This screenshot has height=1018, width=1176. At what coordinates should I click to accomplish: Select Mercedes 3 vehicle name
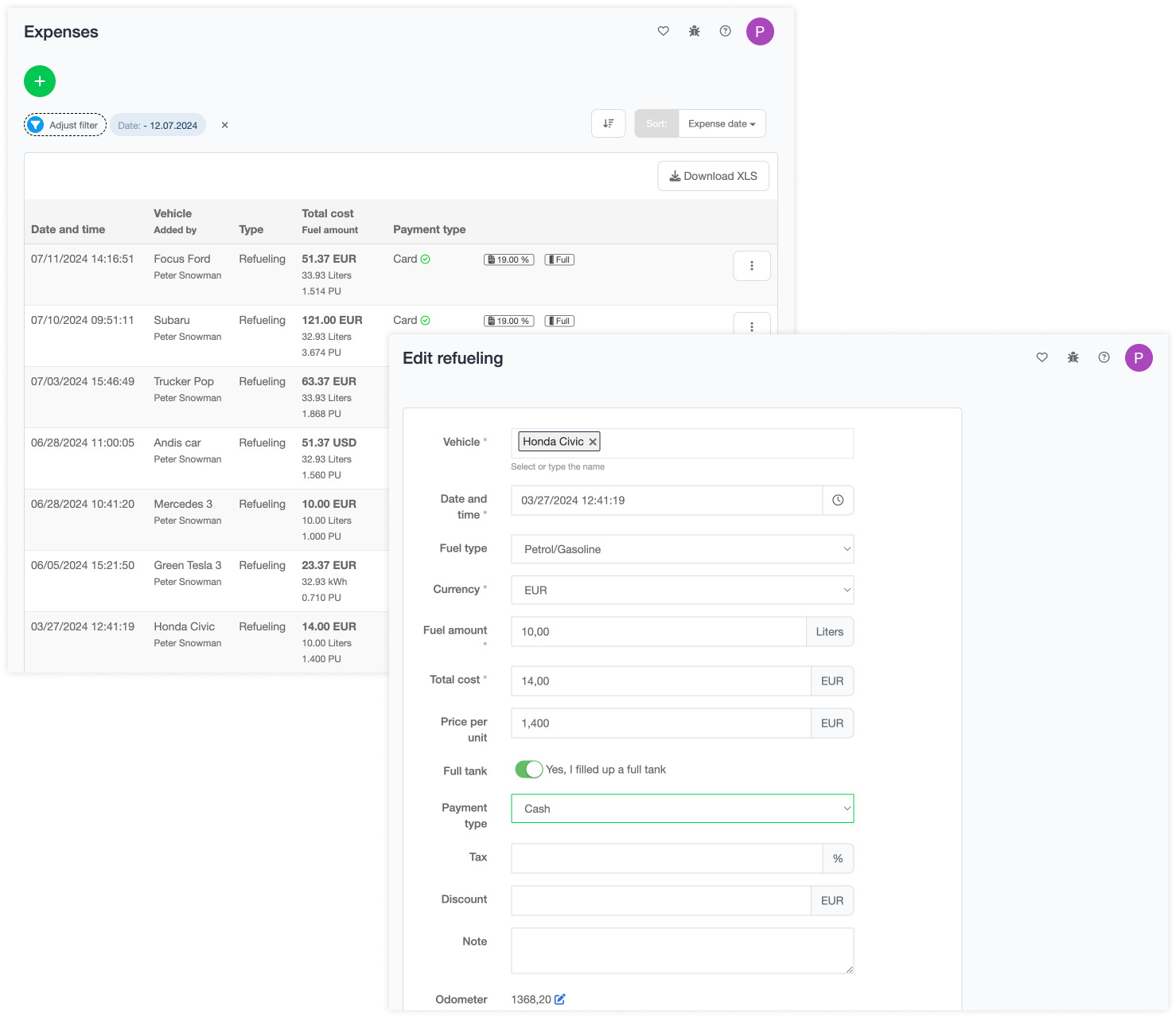(x=183, y=504)
